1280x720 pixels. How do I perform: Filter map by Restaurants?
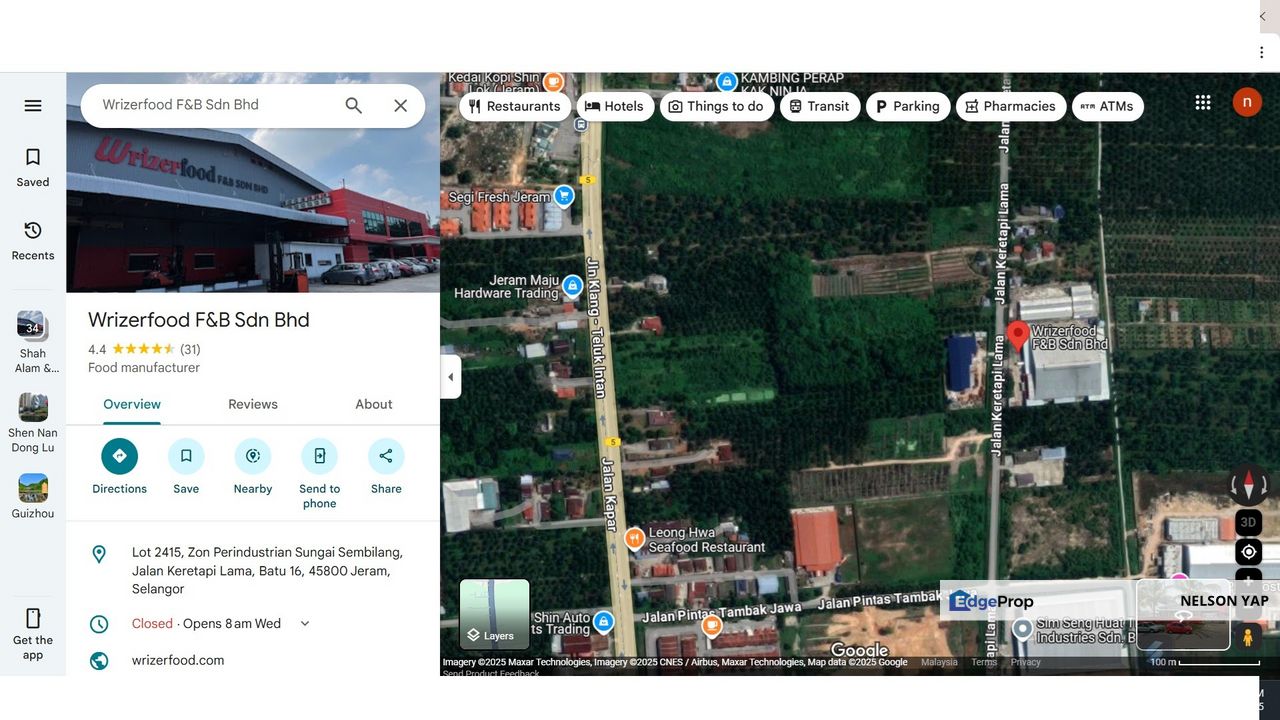coord(515,106)
